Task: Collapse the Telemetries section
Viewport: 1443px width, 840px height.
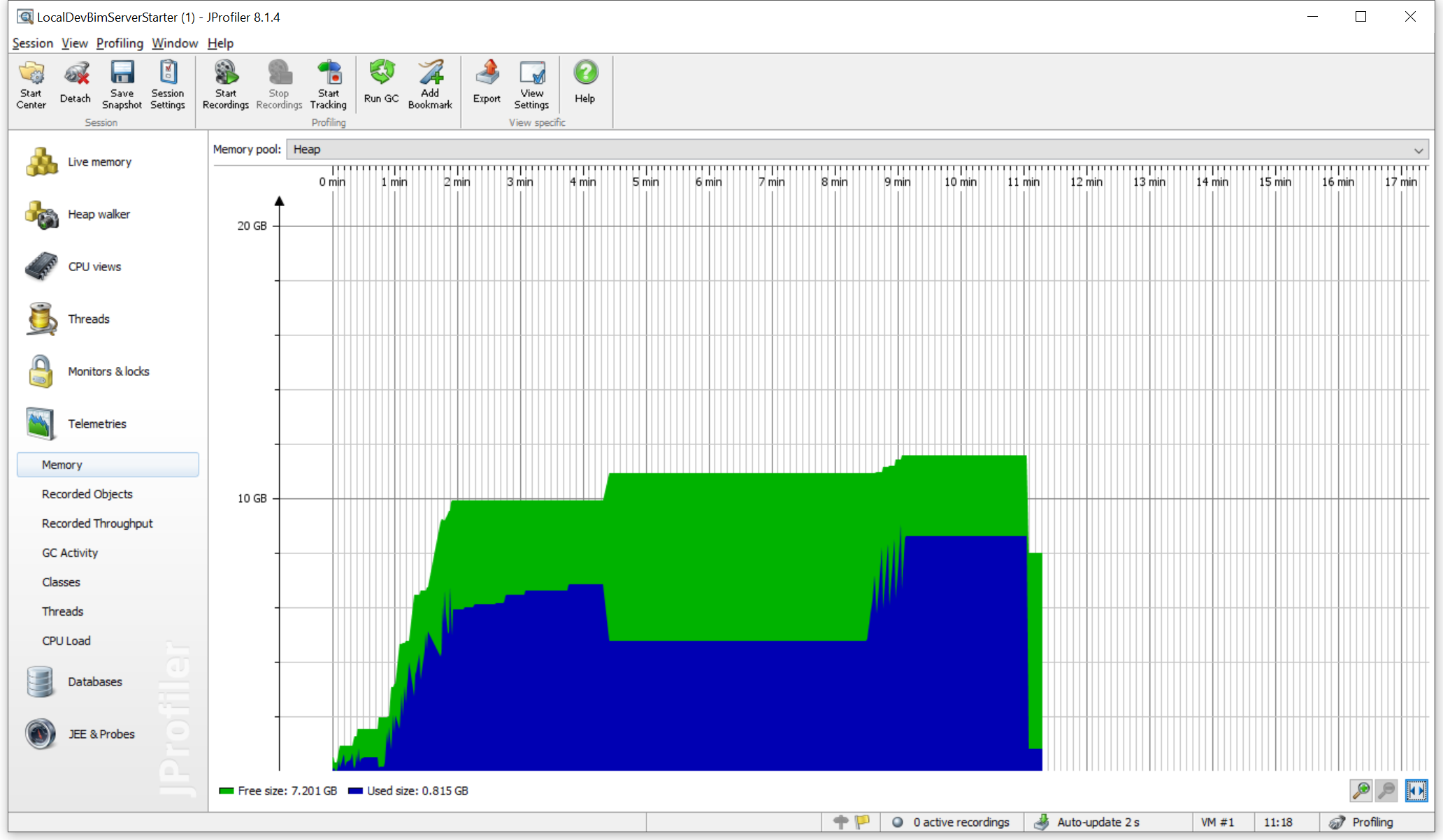Action: pos(96,424)
